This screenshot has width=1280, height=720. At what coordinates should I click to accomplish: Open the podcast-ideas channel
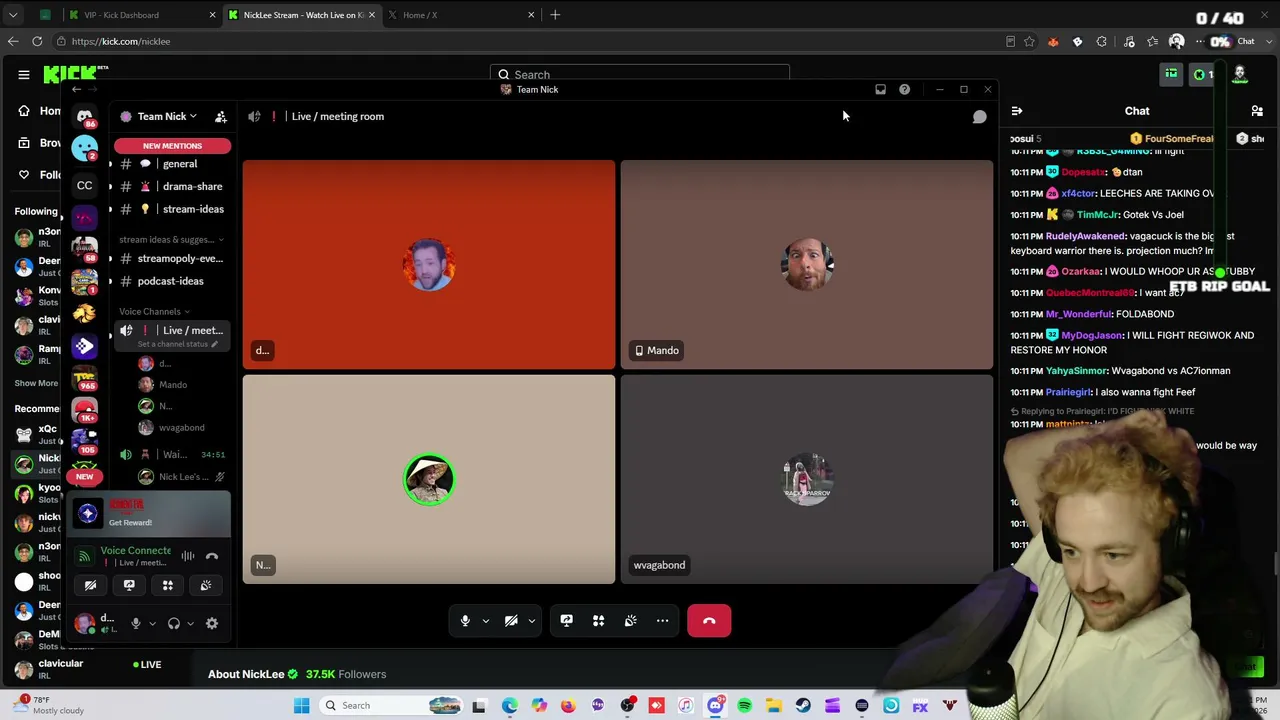pyautogui.click(x=170, y=281)
